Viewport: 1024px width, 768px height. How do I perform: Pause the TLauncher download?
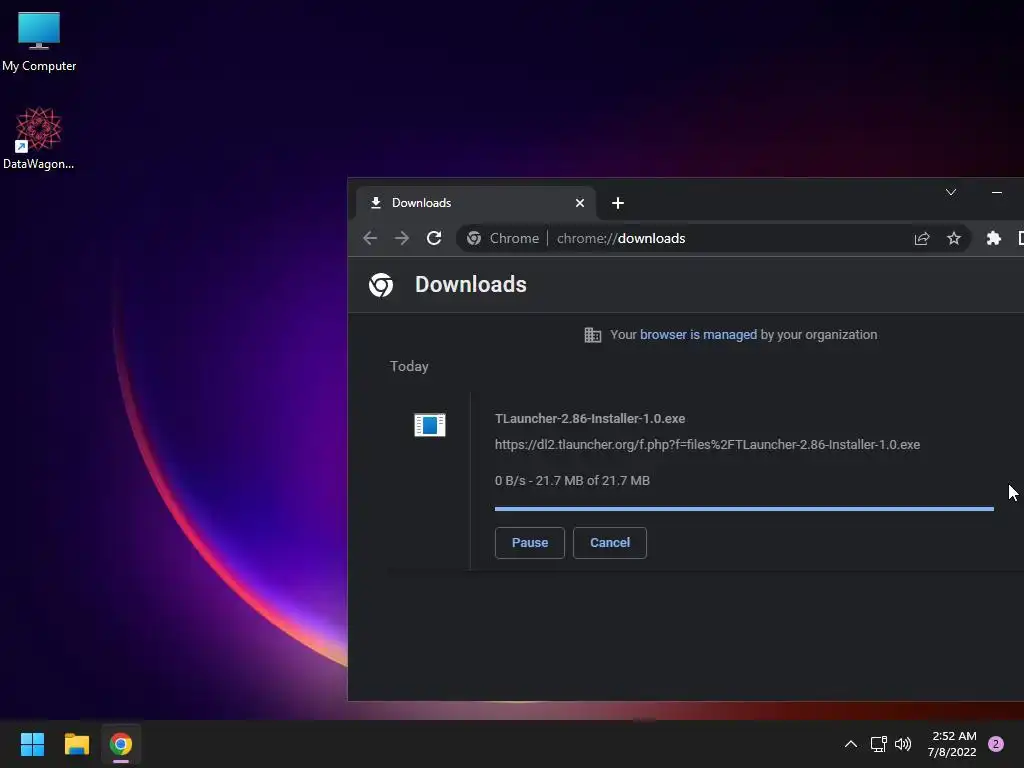pos(530,543)
